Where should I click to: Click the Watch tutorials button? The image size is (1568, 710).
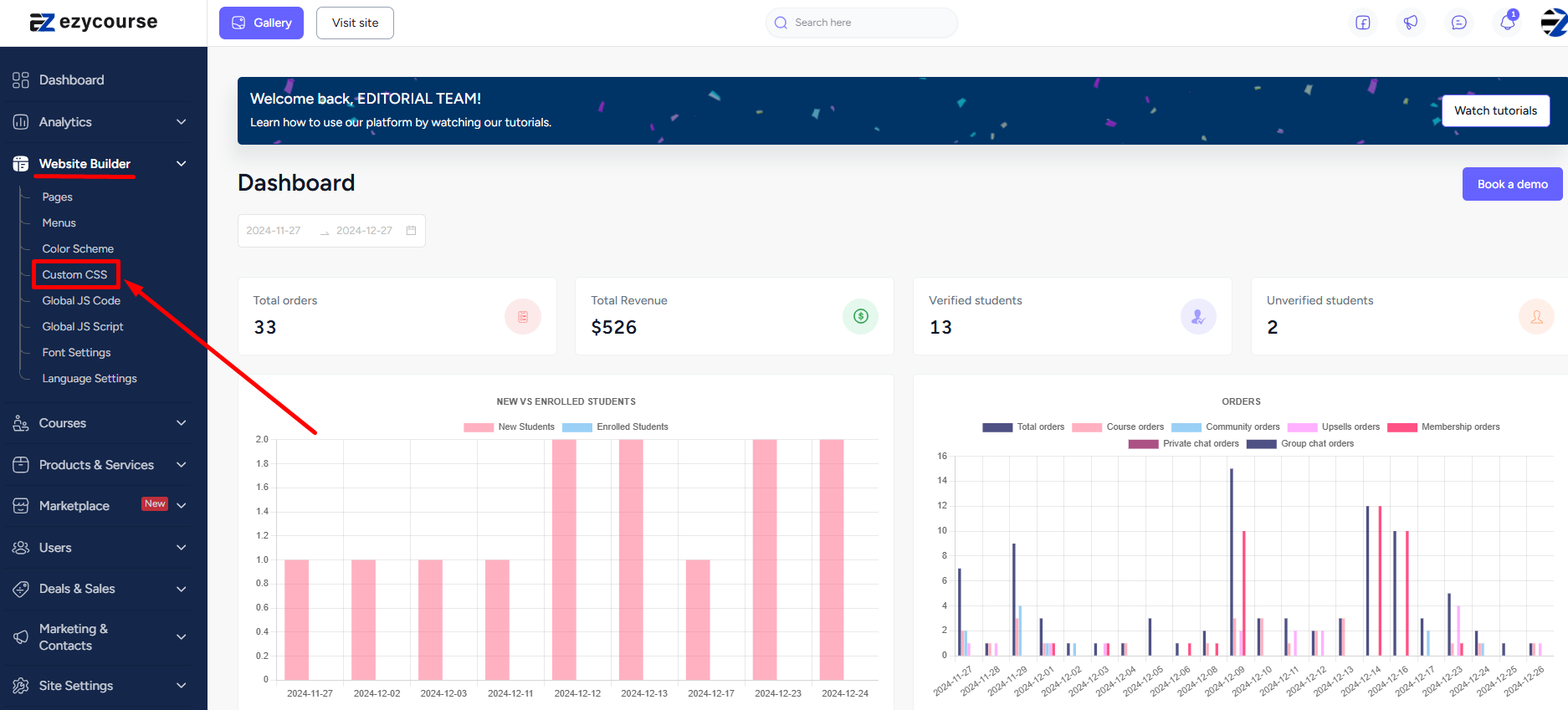point(1496,110)
